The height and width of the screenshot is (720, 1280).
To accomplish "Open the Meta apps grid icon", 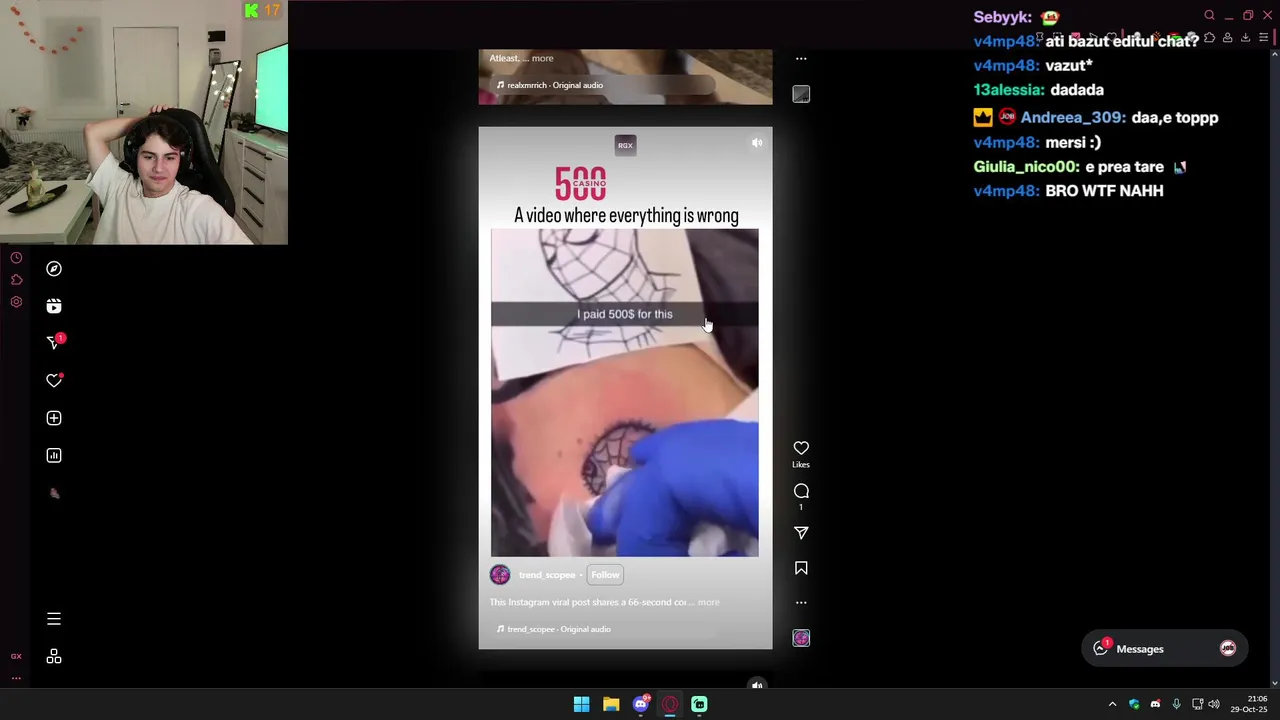I will click(x=54, y=657).
